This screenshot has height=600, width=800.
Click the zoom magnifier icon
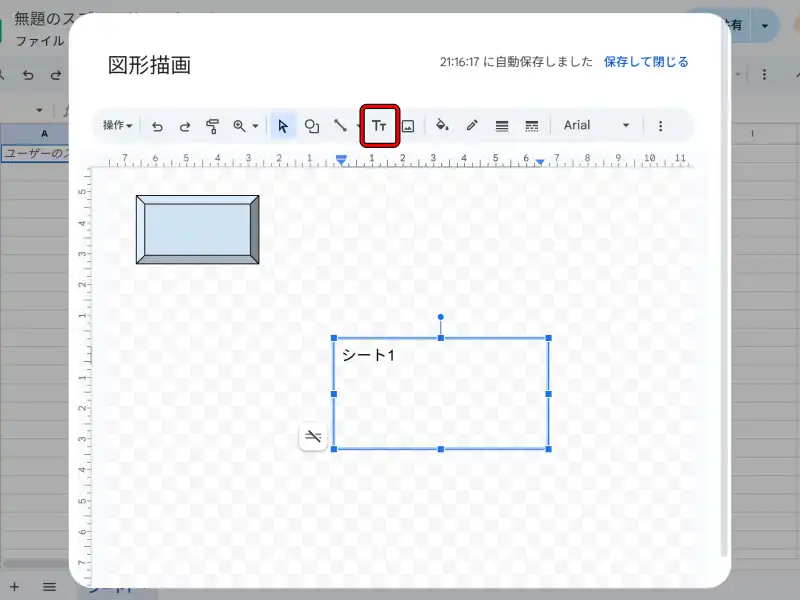point(239,126)
